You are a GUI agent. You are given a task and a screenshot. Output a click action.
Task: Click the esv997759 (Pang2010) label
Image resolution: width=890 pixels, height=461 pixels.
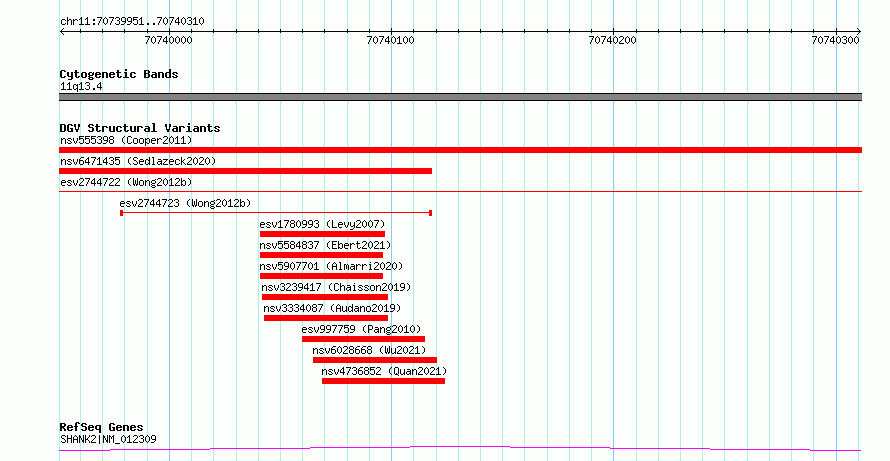click(362, 329)
